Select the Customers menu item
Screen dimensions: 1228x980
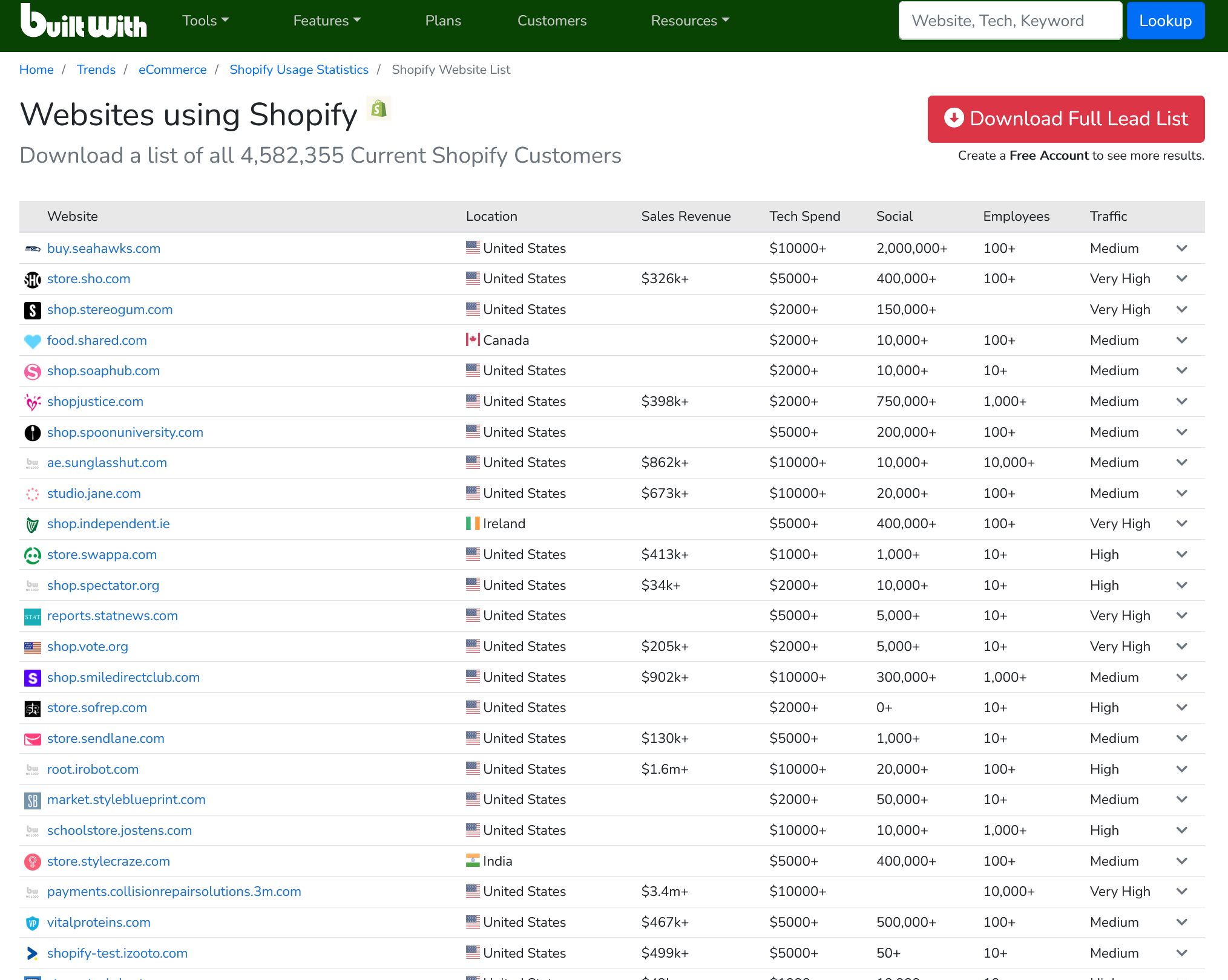(551, 21)
